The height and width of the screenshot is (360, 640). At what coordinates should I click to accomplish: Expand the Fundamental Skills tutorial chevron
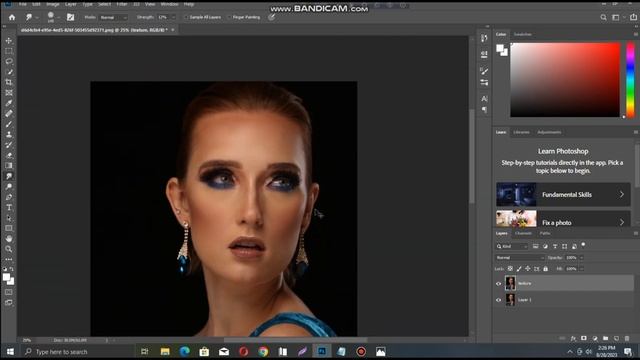coord(622,195)
